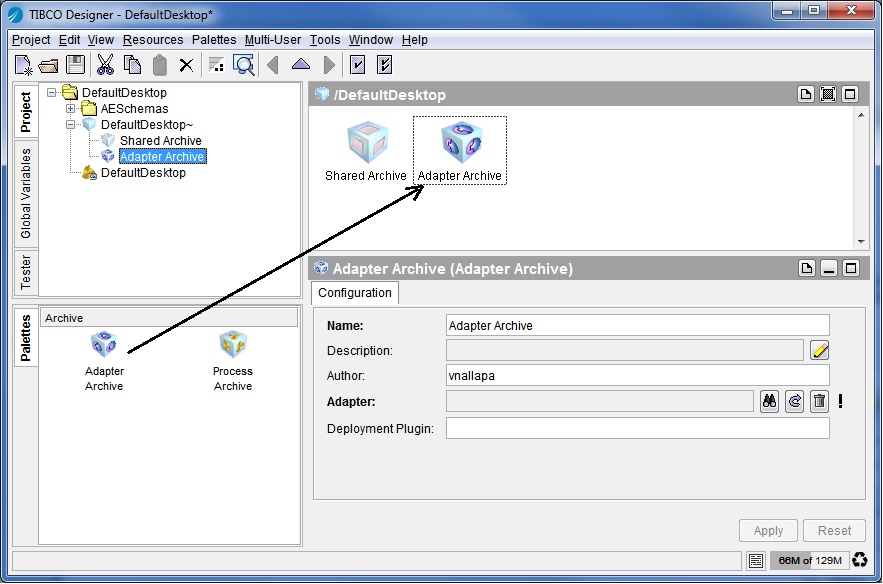Click in the Author input field
Screen dimensions: 883x584
coord(637,376)
